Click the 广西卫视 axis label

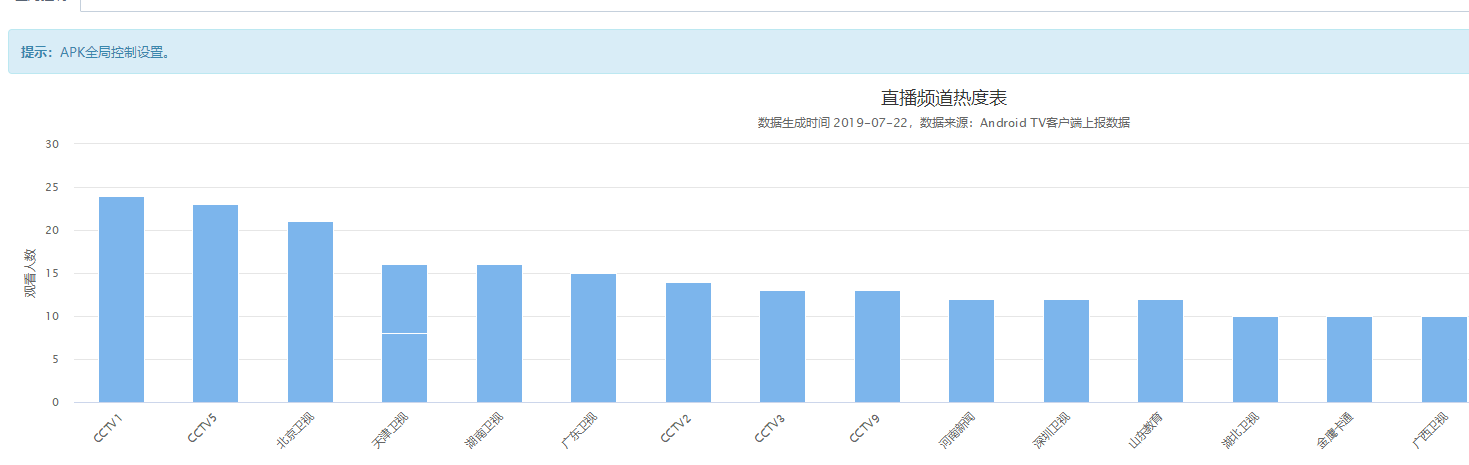tap(1428, 429)
